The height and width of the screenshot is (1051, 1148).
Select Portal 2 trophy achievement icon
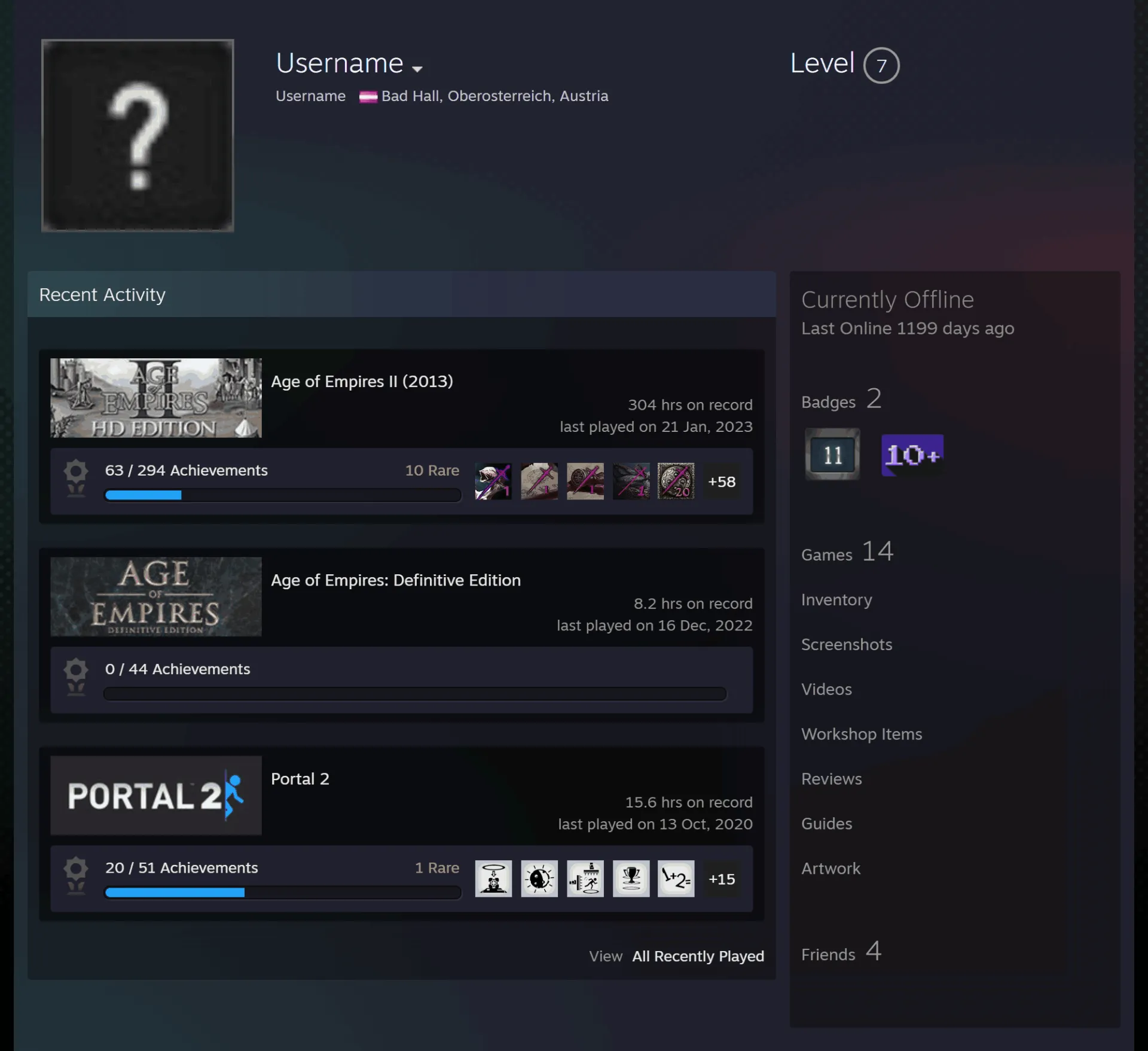[631, 879]
